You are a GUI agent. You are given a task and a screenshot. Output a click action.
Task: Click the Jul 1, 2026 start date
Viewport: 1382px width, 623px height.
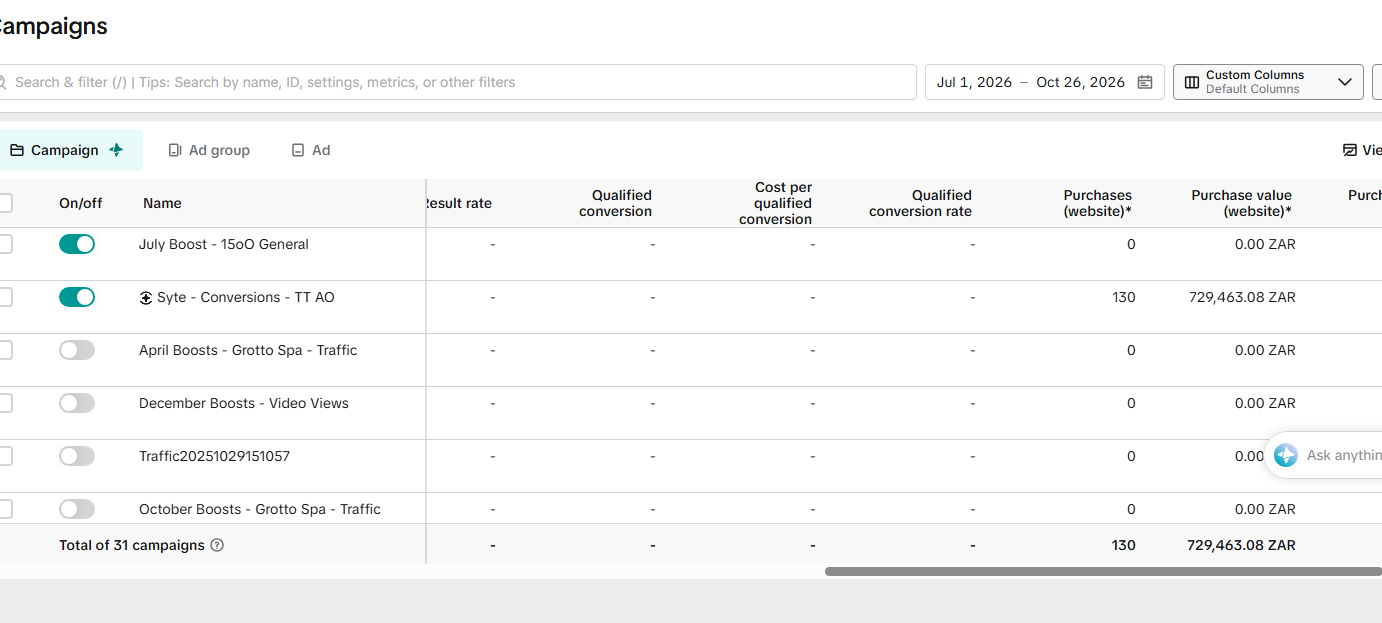(974, 82)
